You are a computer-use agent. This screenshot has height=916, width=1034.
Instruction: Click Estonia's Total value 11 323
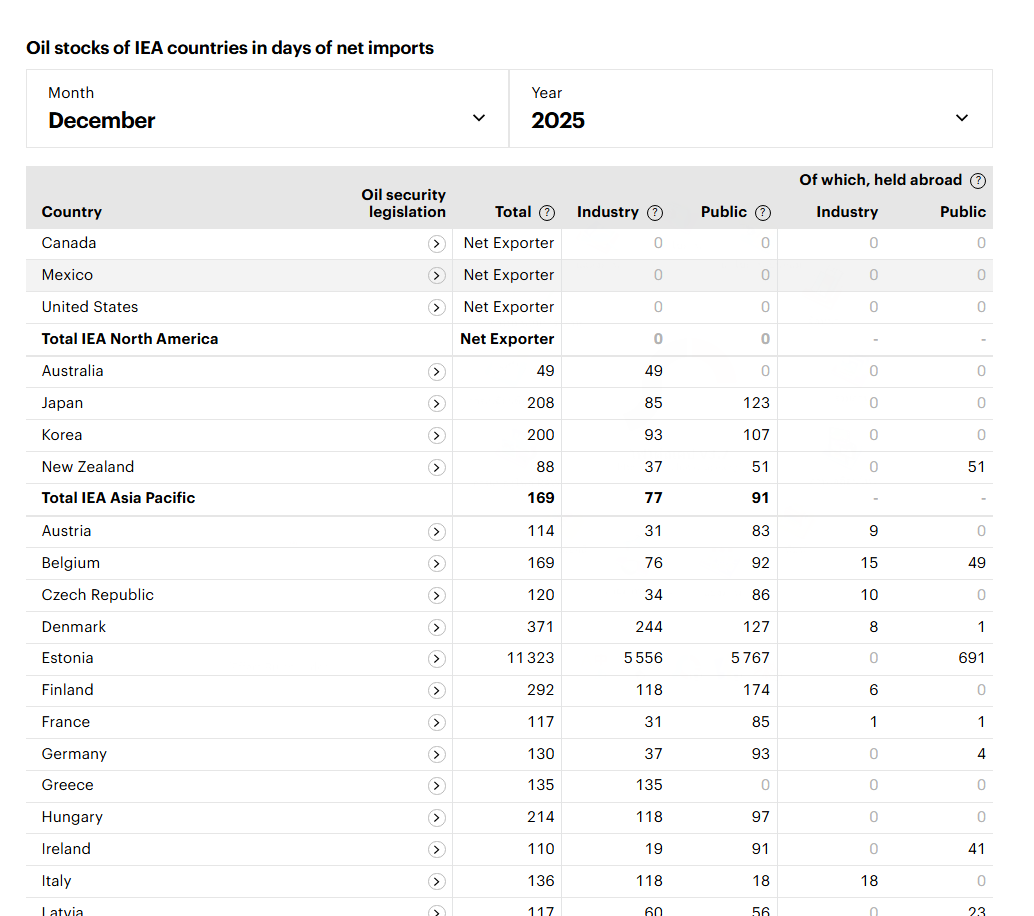click(530, 658)
